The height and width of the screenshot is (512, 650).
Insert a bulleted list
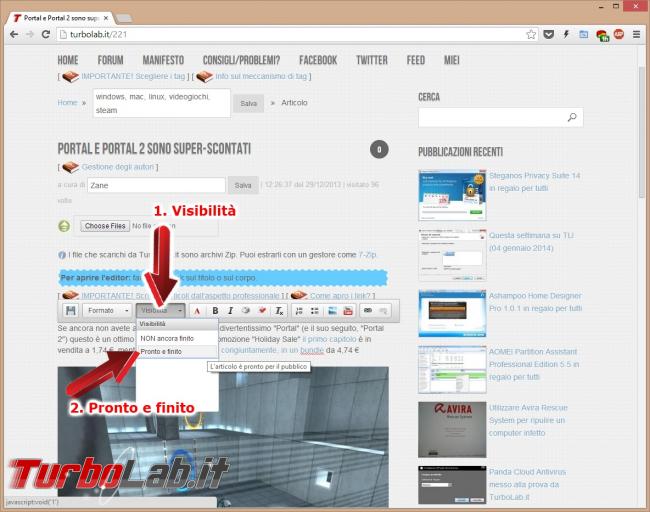(315, 311)
